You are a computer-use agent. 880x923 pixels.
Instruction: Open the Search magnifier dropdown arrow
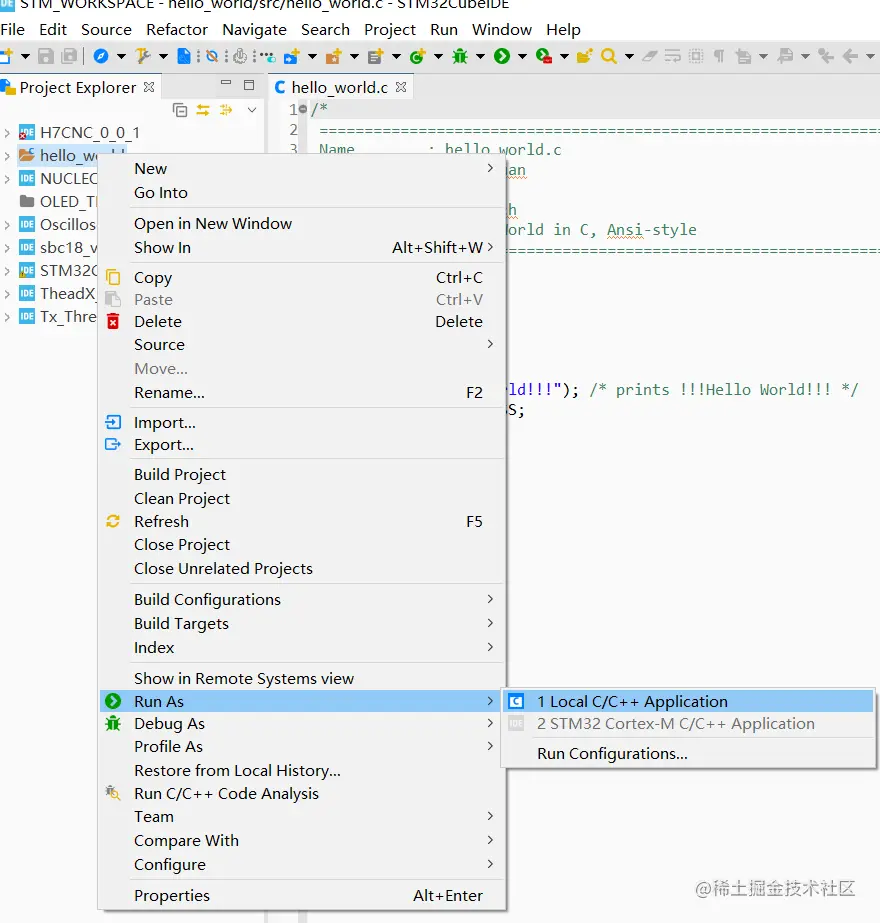coord(629,57)
